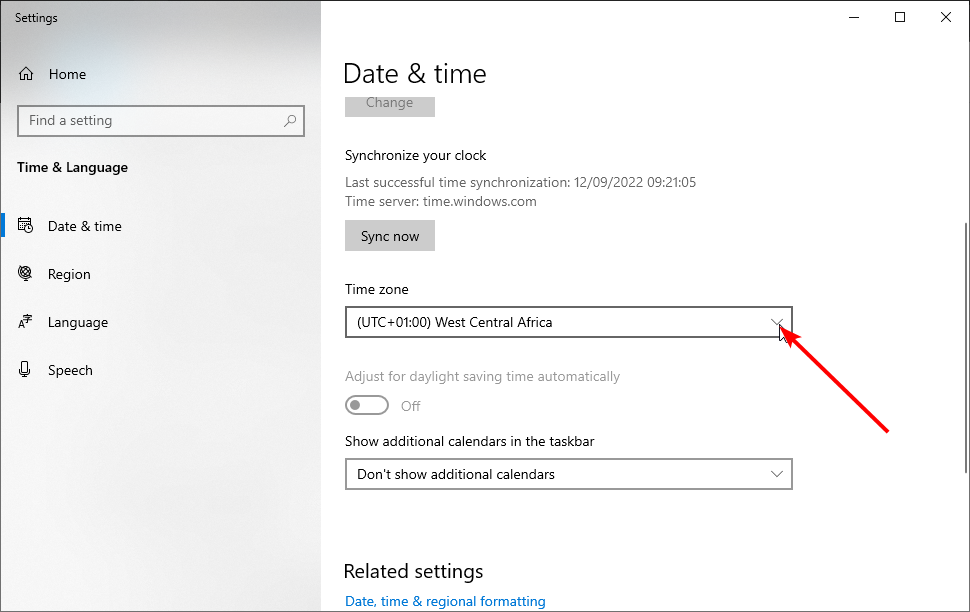Toggle daylight saving time adjustment switch

(367, 405)
